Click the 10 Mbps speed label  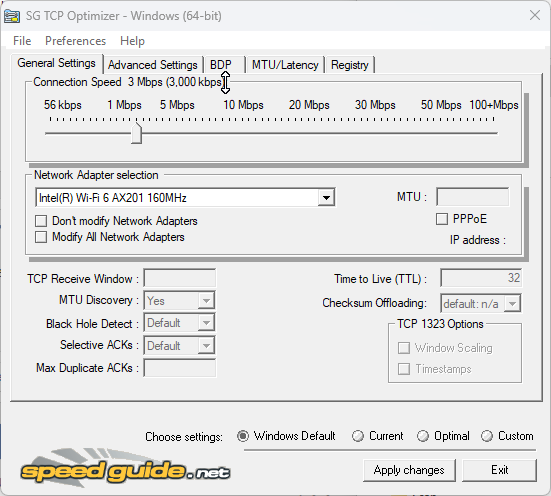[x=243, y=105]
